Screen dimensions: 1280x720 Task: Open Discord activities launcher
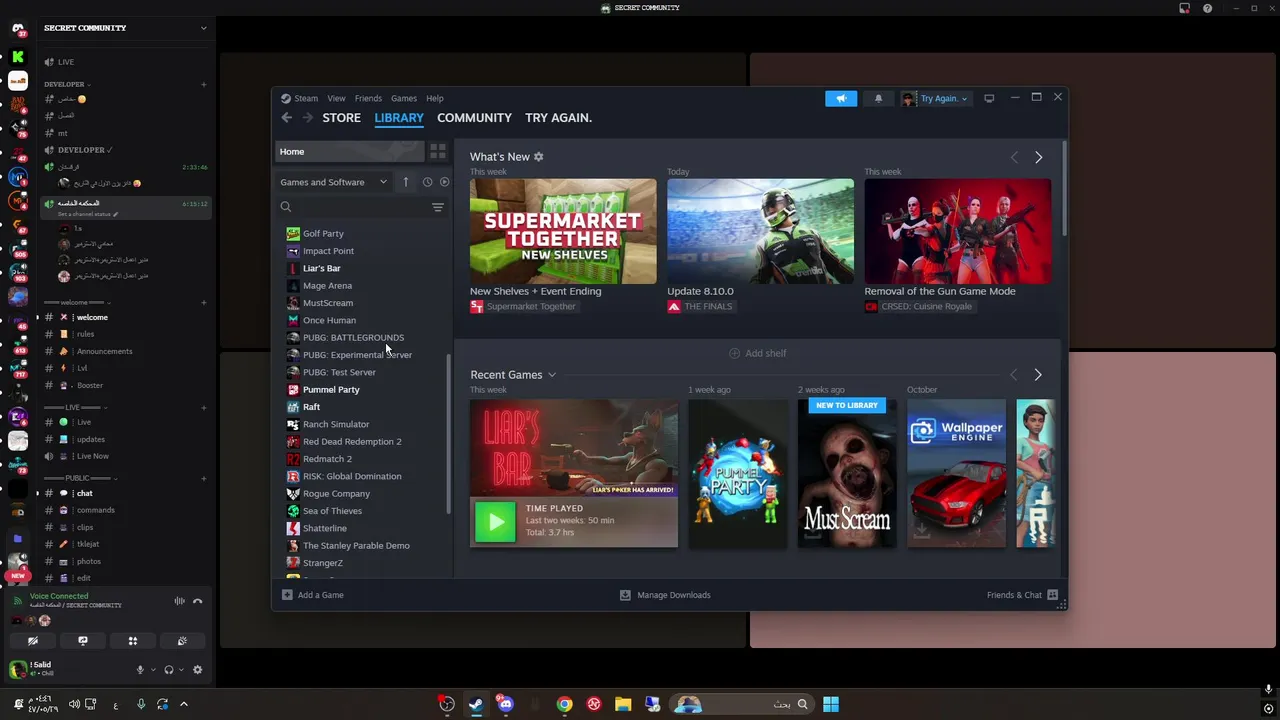pos(132,641)
